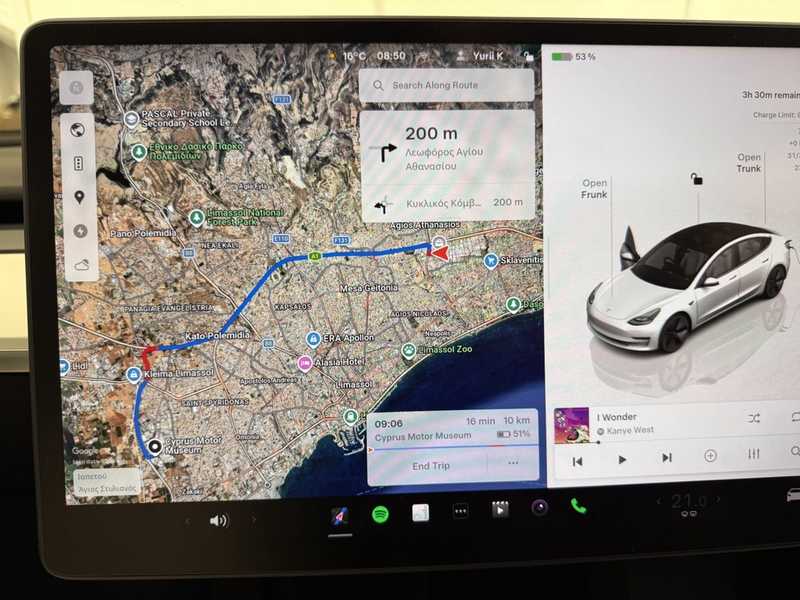The image size is (800, 600).
Task: Tap the lock icon in the top status bar
Action: [528, 56]
